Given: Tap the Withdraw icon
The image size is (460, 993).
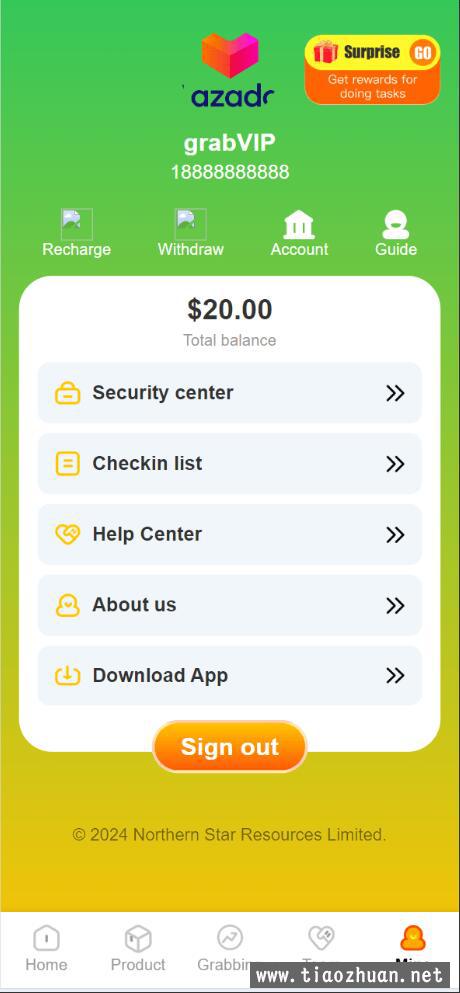Looking at the screenshot, I should point(191,224).
